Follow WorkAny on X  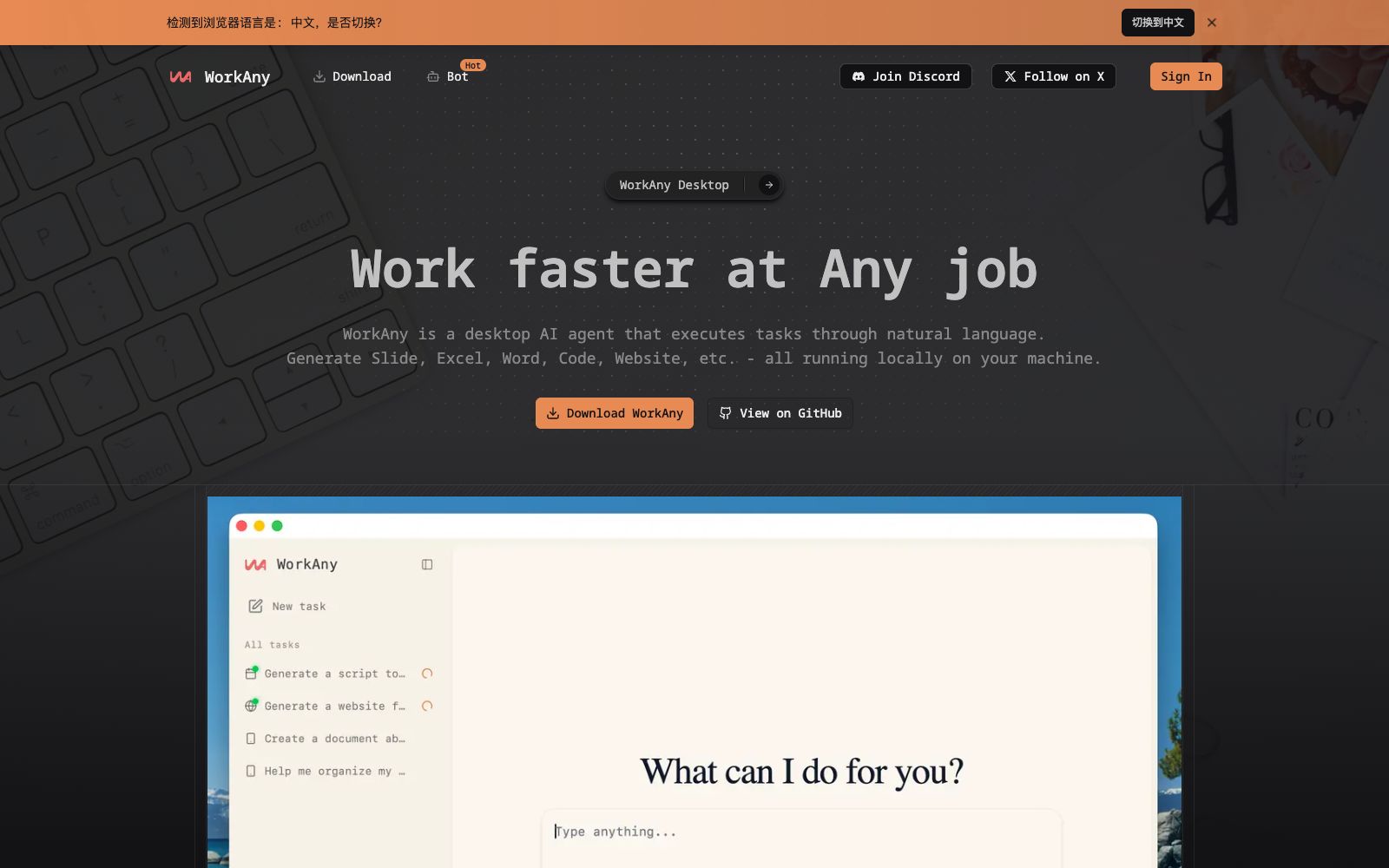coord(1054,76)
